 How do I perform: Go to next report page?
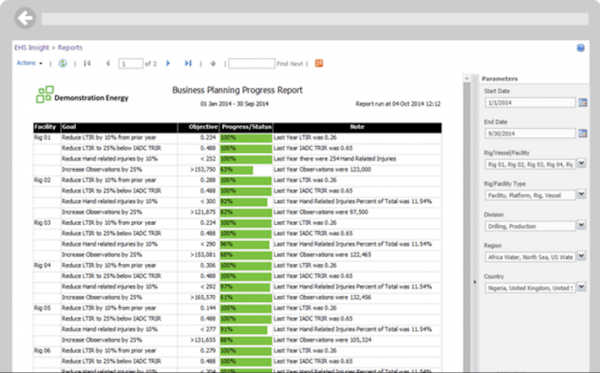(x=168, y=63)
